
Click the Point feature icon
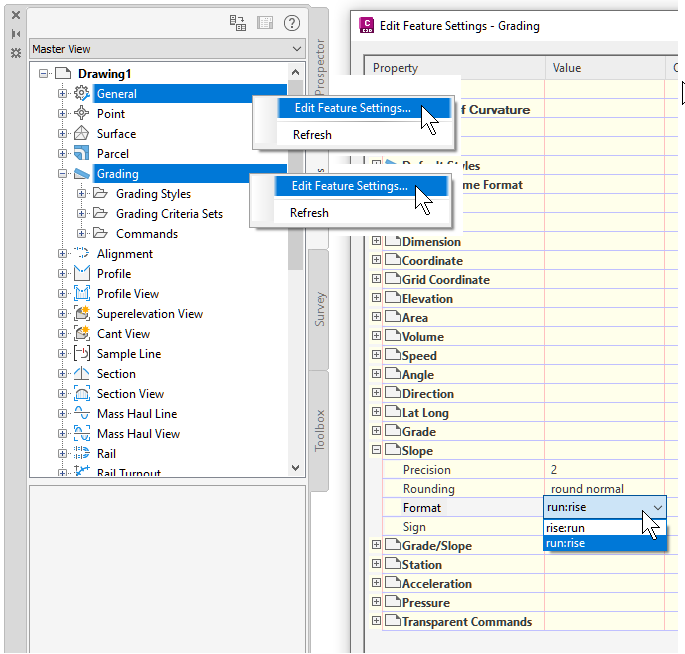pyautogui.click(x=82, y=113)
